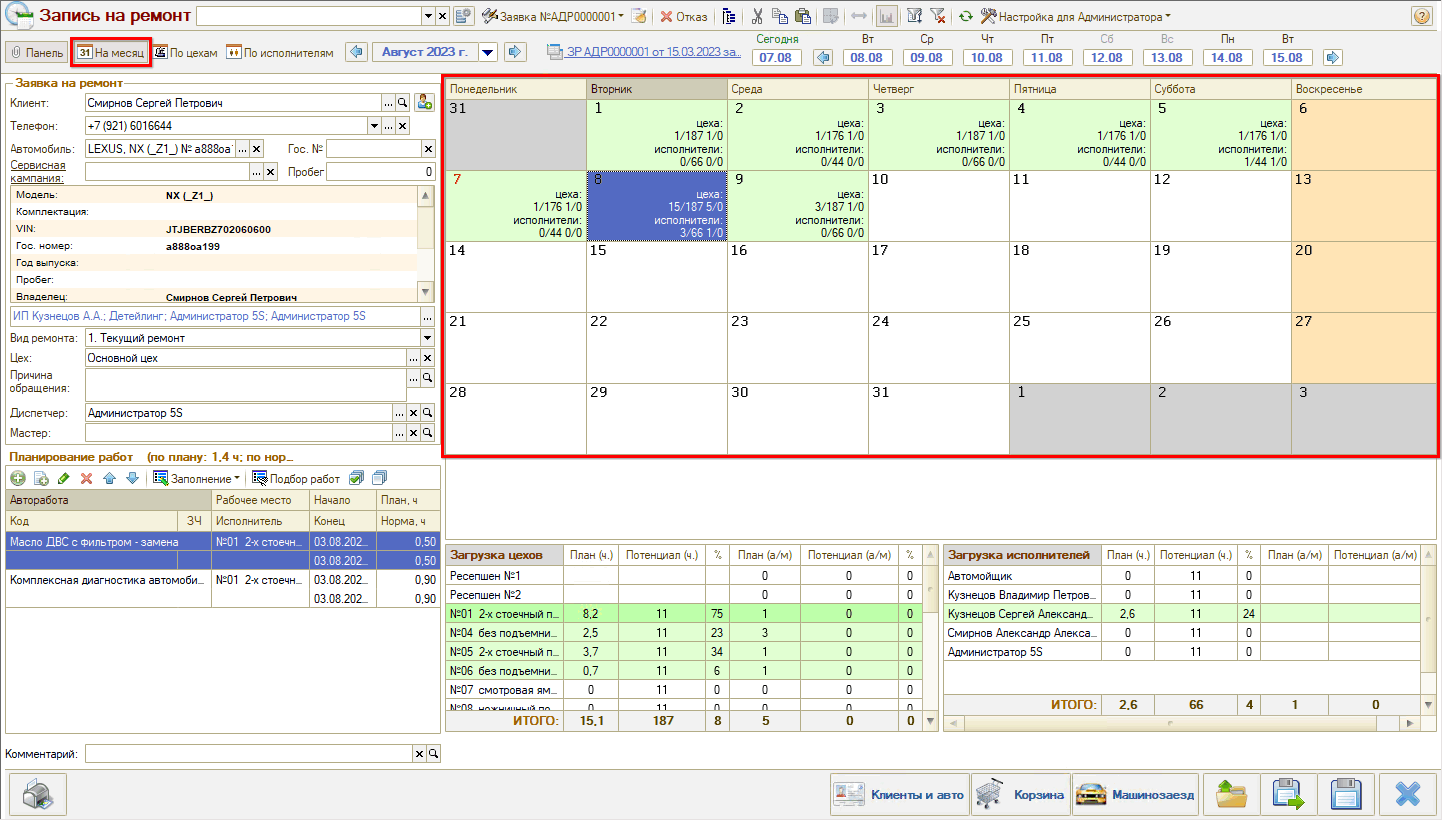Click Машинозаезд button
Screen dimensions: 1442x820
click(1135, 795)
